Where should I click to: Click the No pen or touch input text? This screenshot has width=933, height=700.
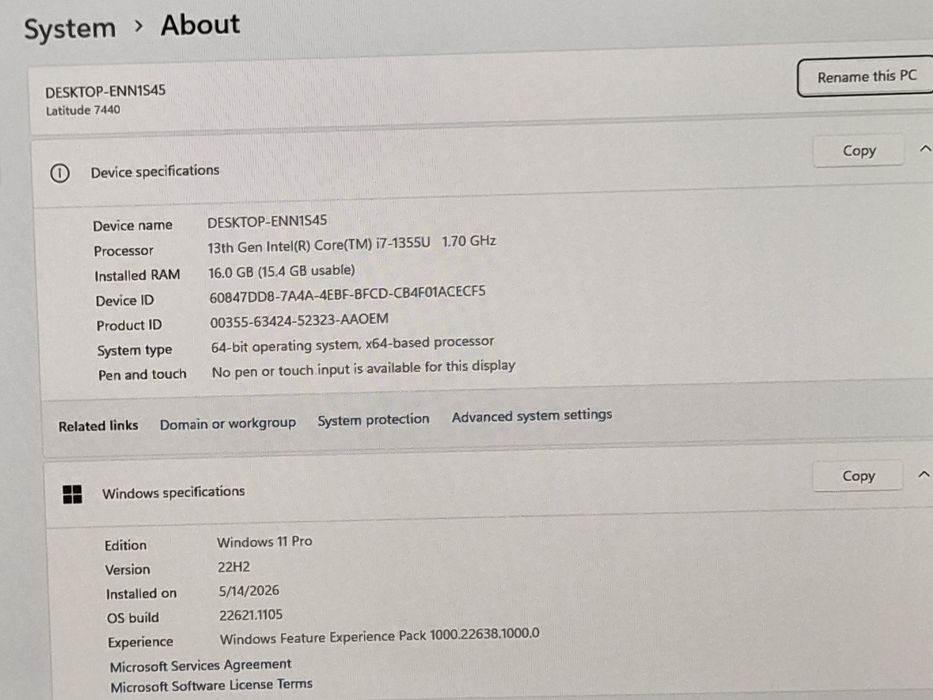click(x=364, y=368)
